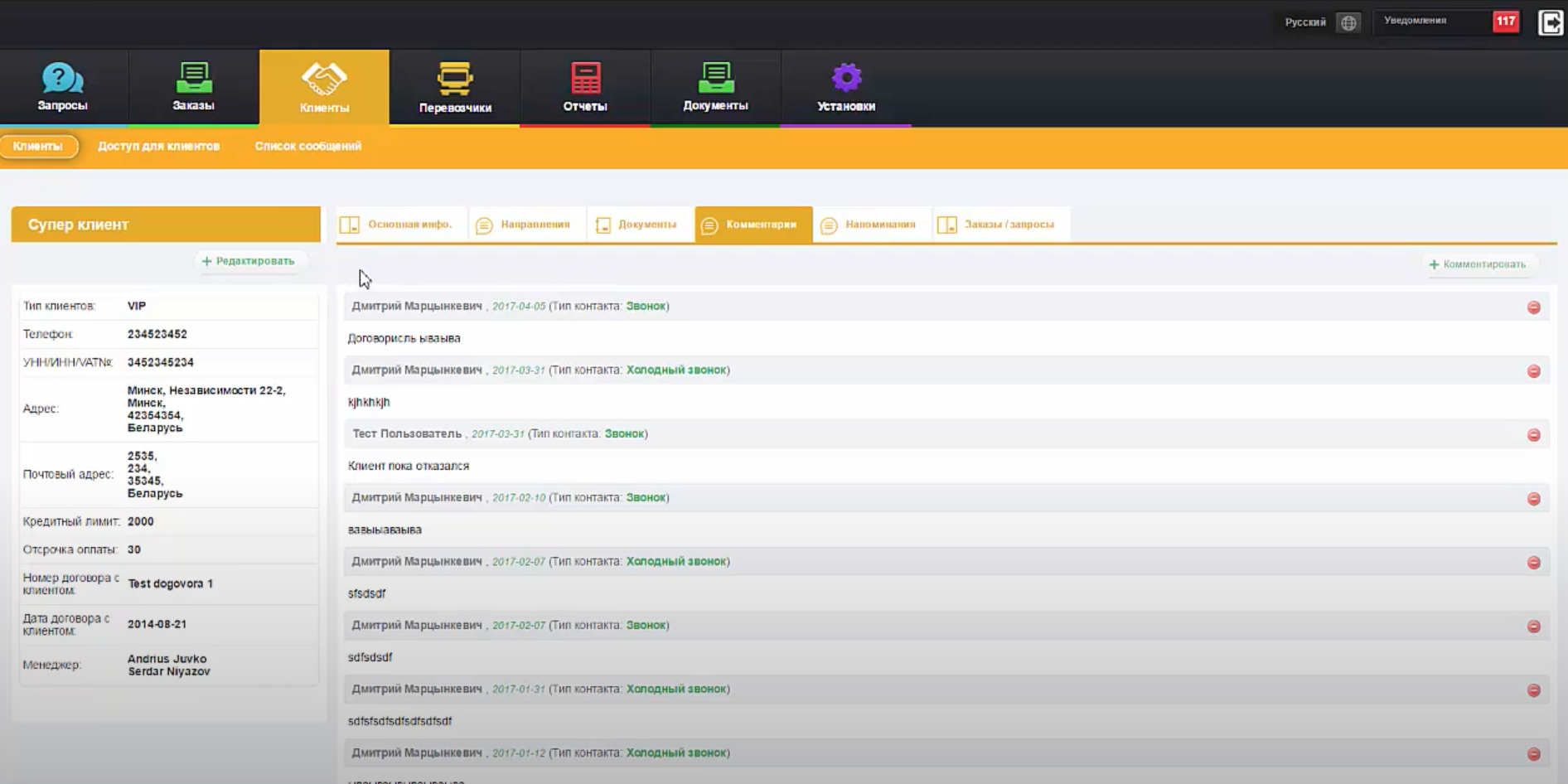
Task: Delete the Тест Пользователь comment
Action: pyautogui.click(x=1534, y=435)
